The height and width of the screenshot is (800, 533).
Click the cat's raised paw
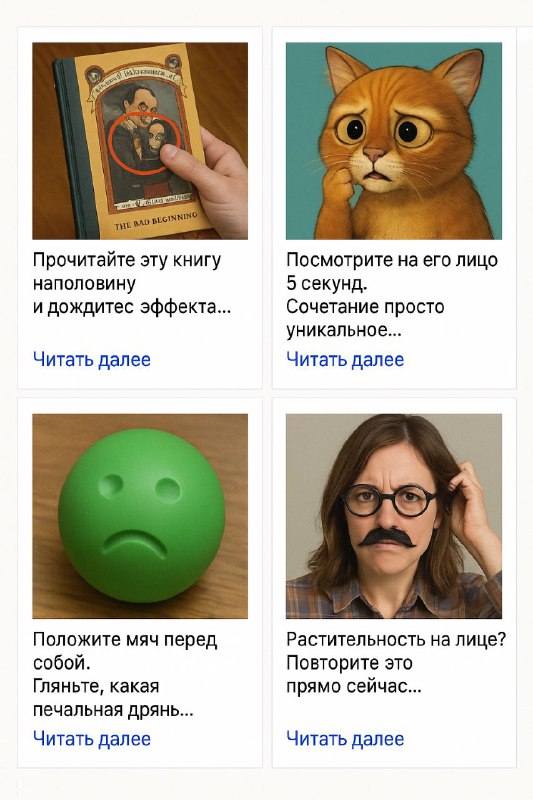[x=337, y=188]
